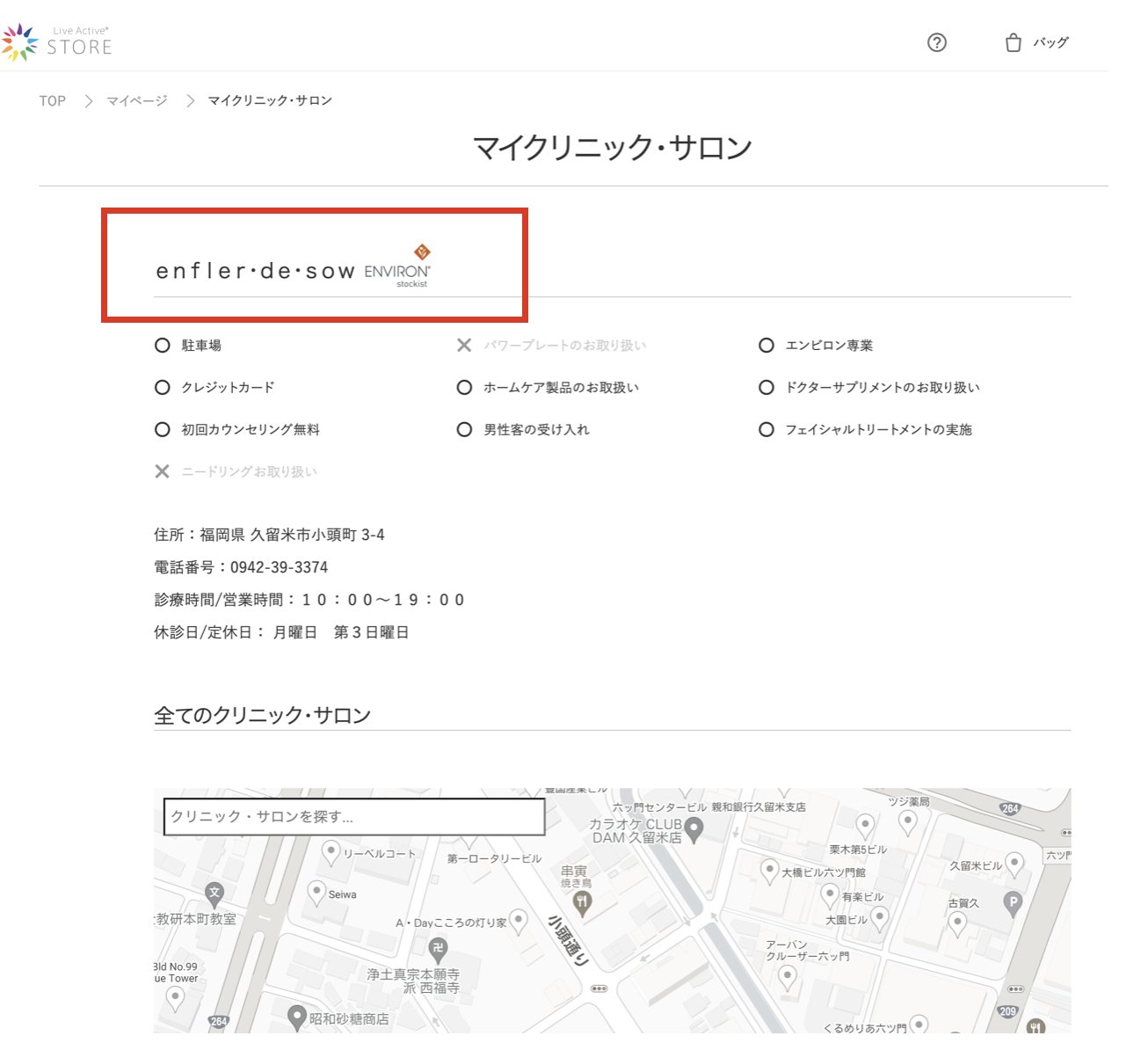1148x1043 pixels.
Task: Focus the クリニック・サロンを探す search field
Action: coord(353,817)
